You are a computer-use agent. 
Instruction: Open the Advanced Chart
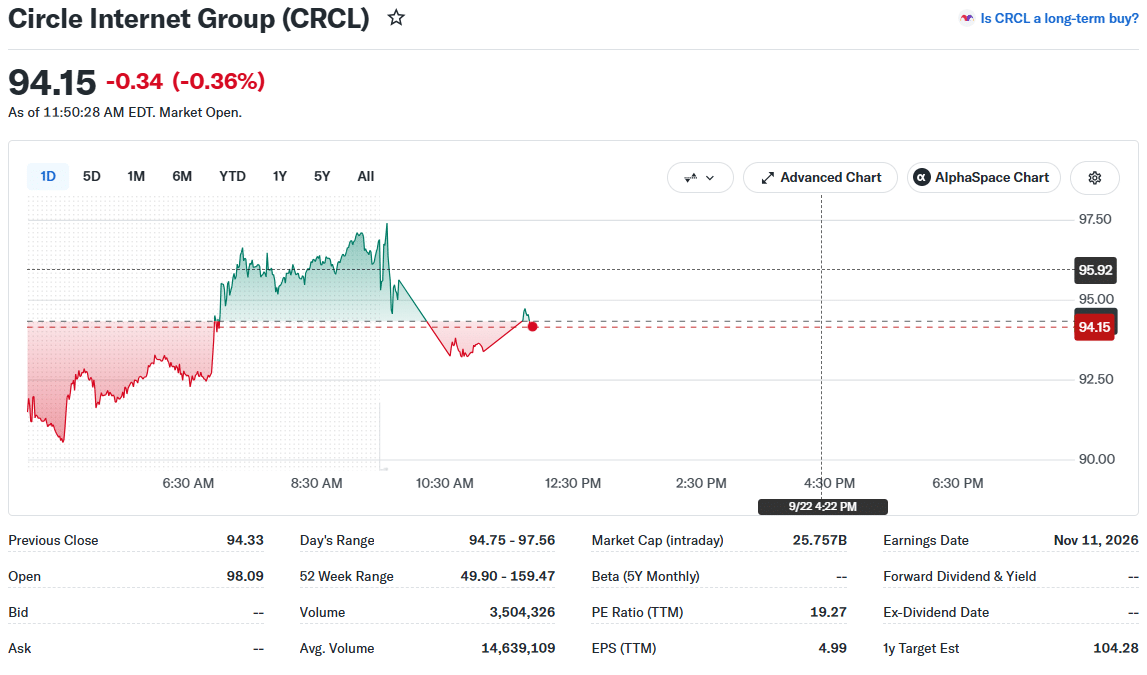pos(820,178)
